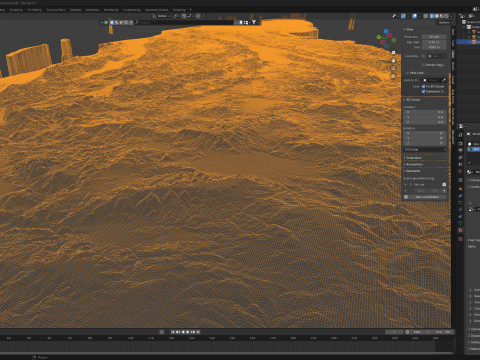Switch to the UV Editing workspace tab
480x360 pixels.
pos(34,10)
